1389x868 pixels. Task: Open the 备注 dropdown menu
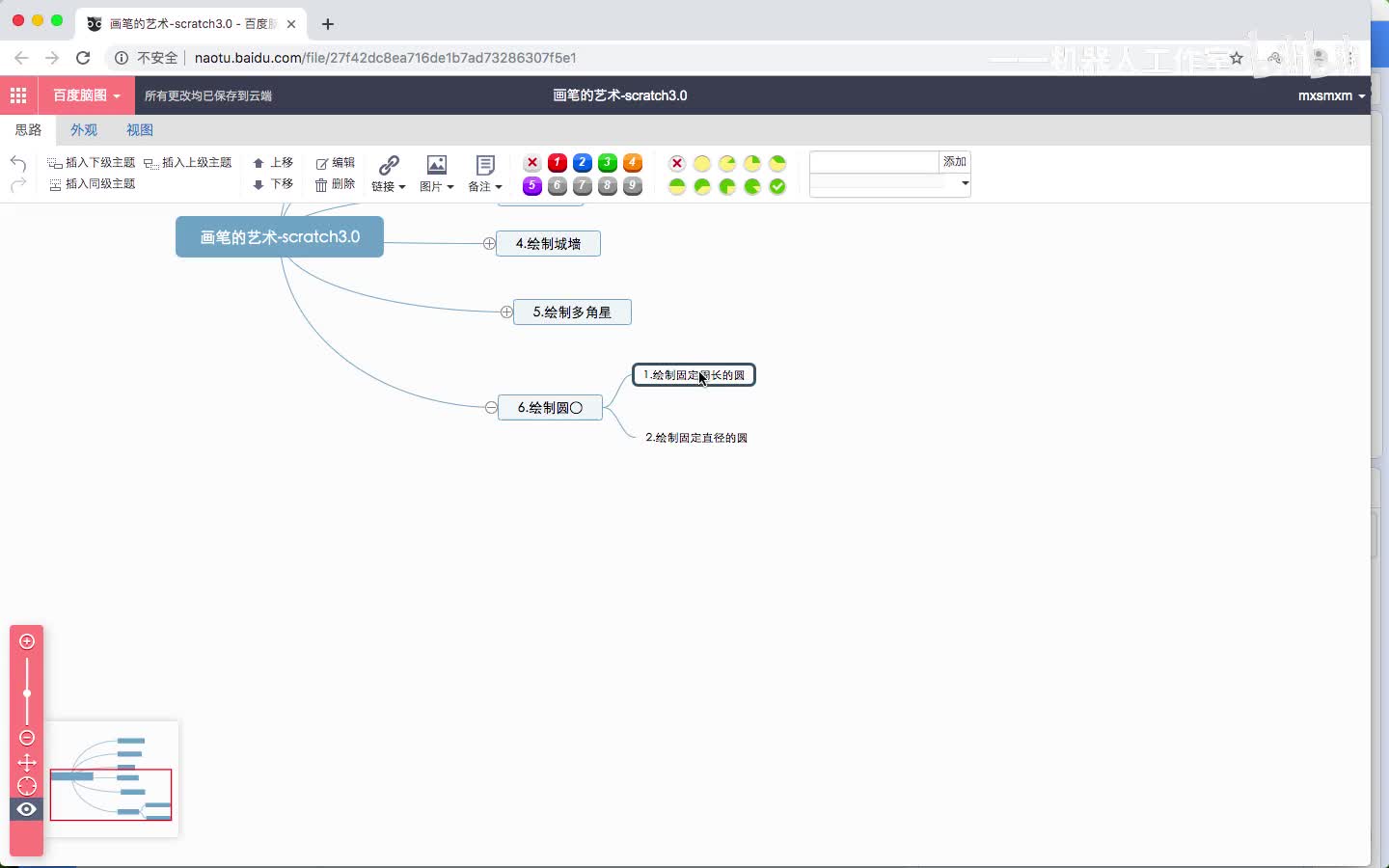click(485, 187)
